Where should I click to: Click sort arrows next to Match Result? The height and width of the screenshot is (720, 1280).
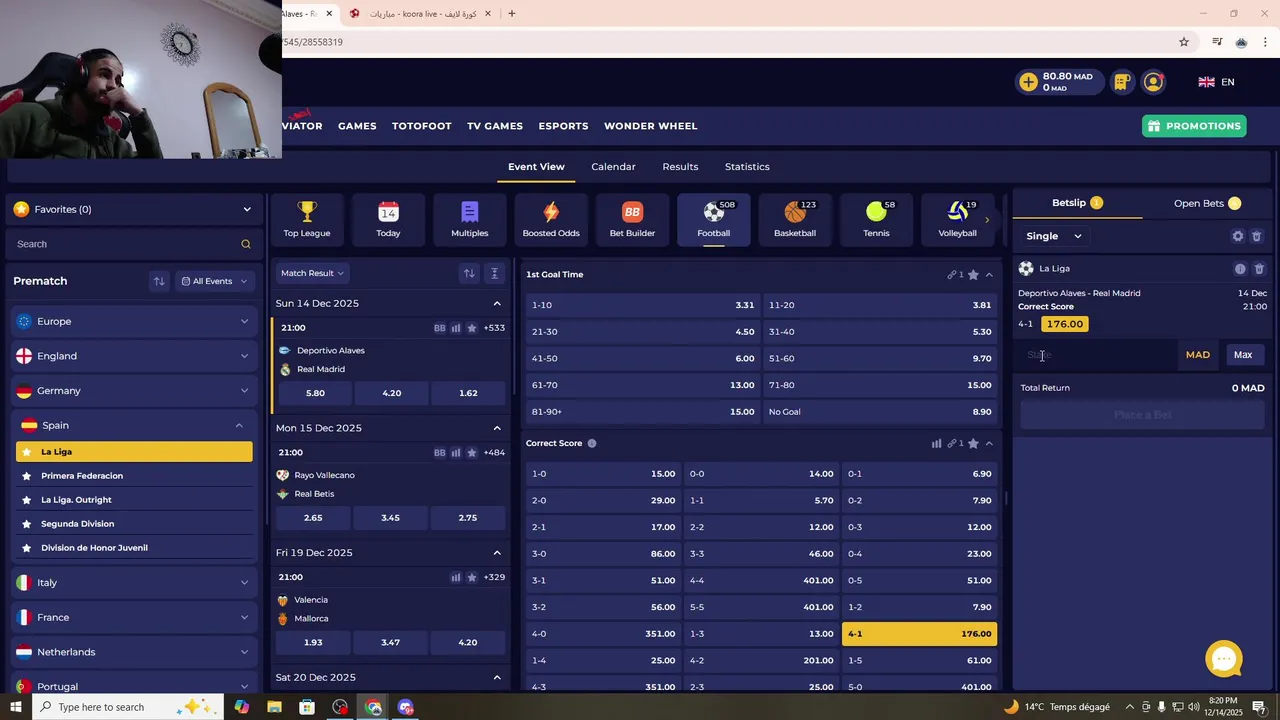(469, 273)
